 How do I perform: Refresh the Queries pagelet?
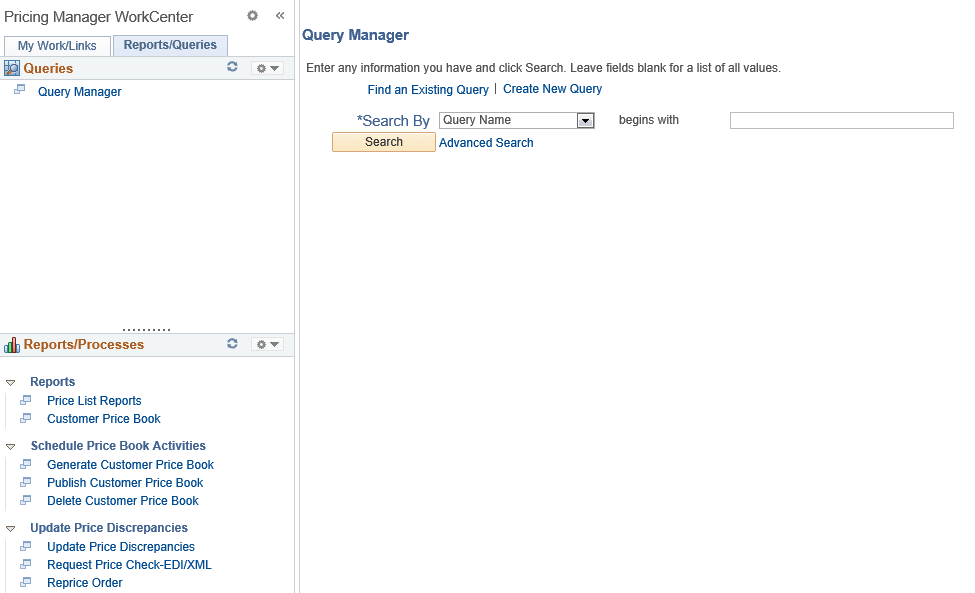click(232, 67)
